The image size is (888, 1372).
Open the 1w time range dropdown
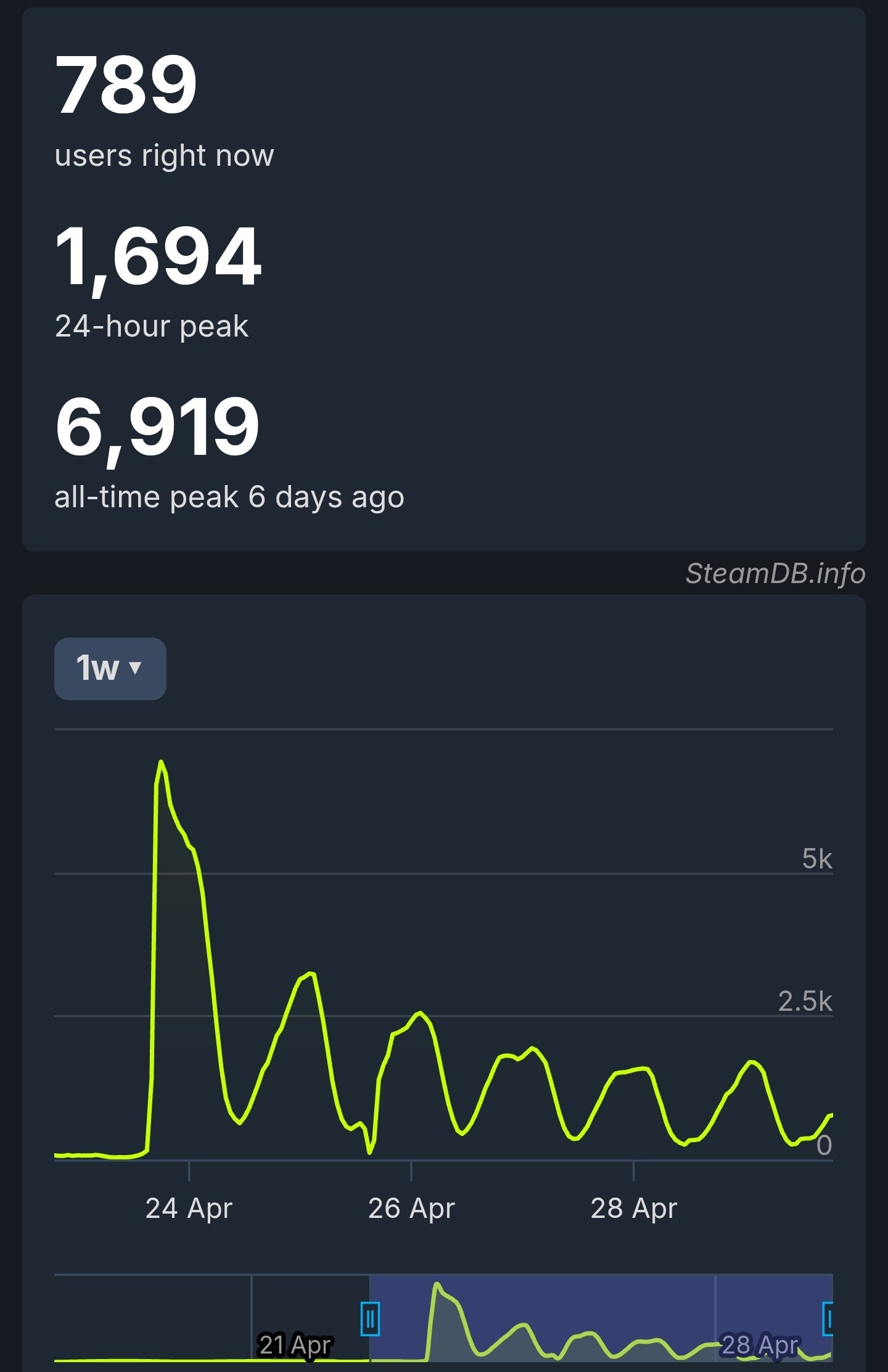click(x=110, y=668)
